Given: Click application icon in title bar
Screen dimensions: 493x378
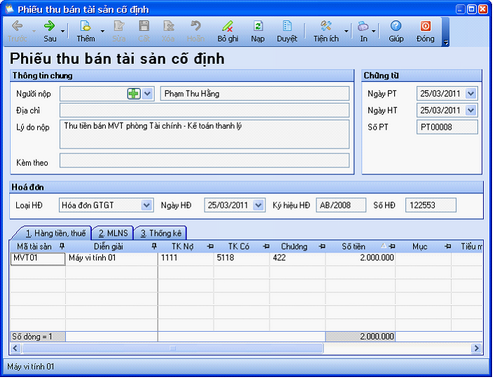Looking at the screenshot, I should tap(9, 9).
